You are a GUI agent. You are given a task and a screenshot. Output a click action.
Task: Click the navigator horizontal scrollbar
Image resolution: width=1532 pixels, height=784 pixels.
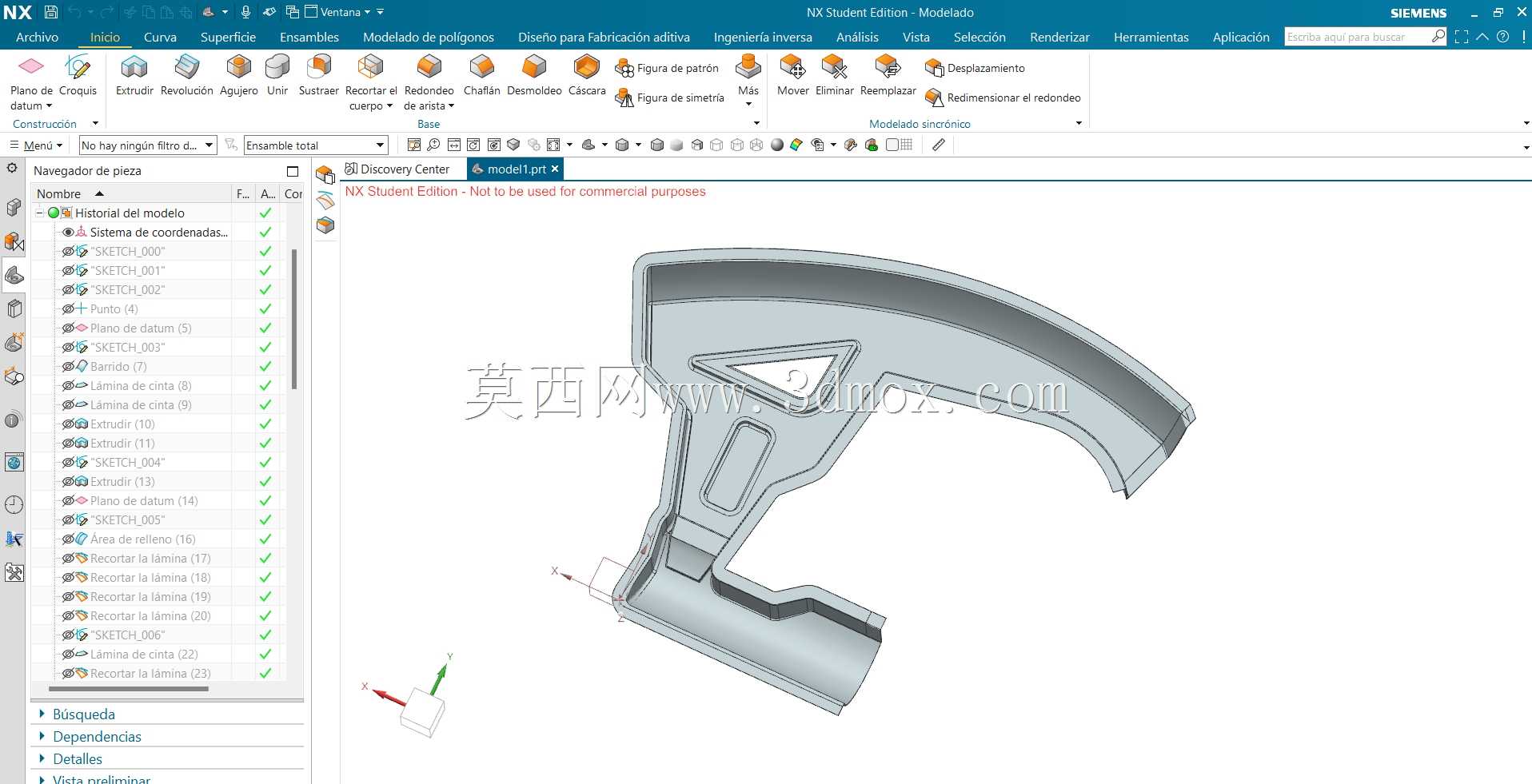pos(128,688)
